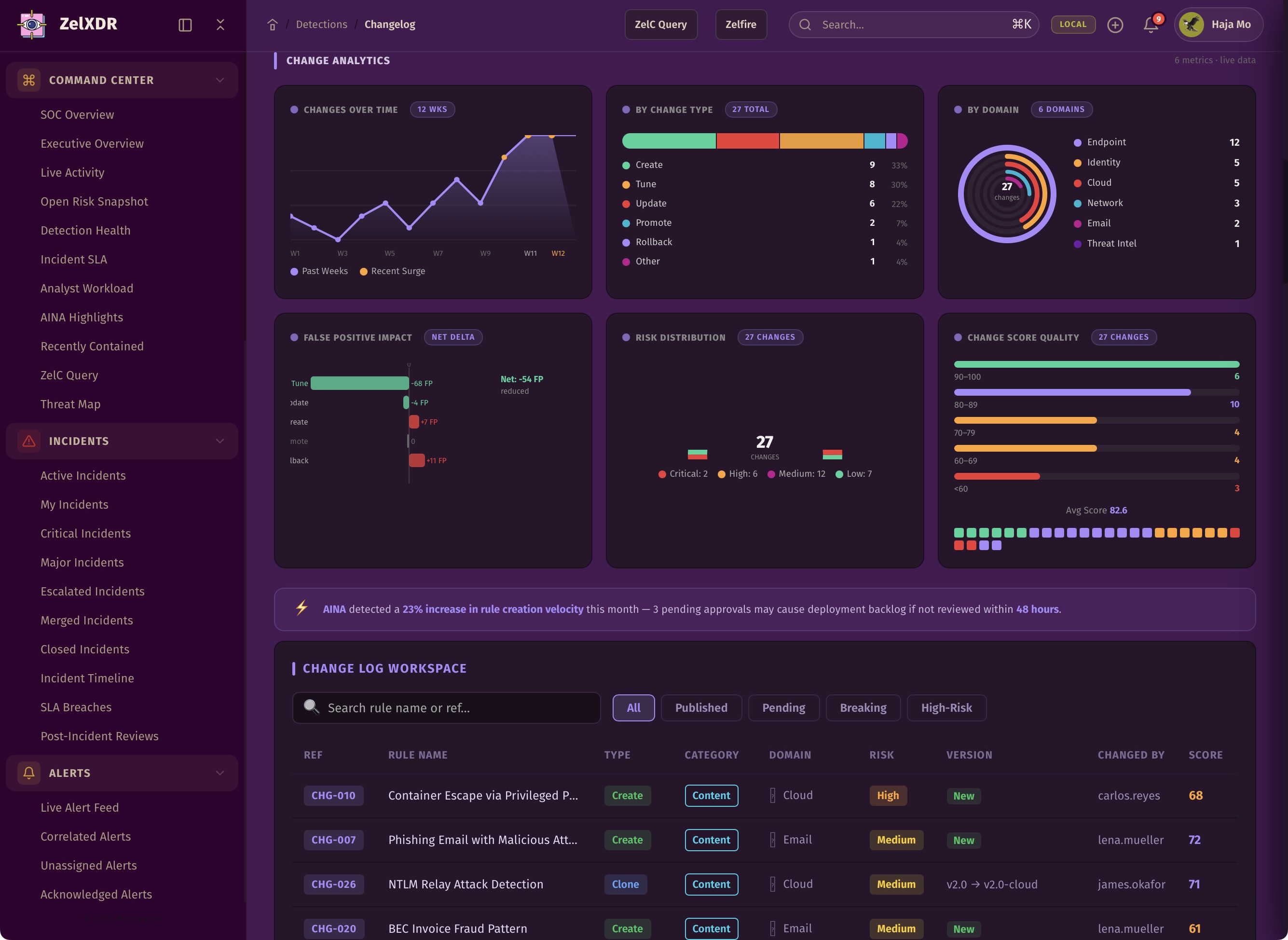Toggle the LOCAL environment badge
Screen dimensions: 1288x940
1072,25
